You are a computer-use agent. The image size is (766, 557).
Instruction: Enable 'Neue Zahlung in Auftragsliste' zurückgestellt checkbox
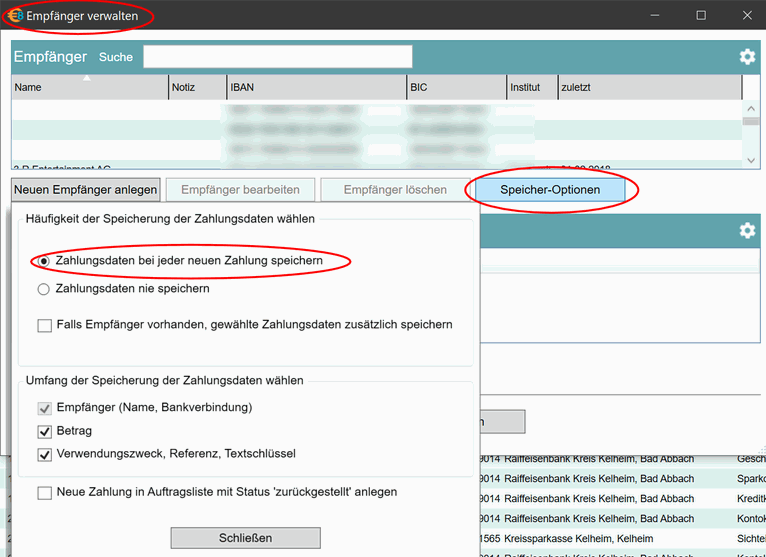click(x=44, y=492)
